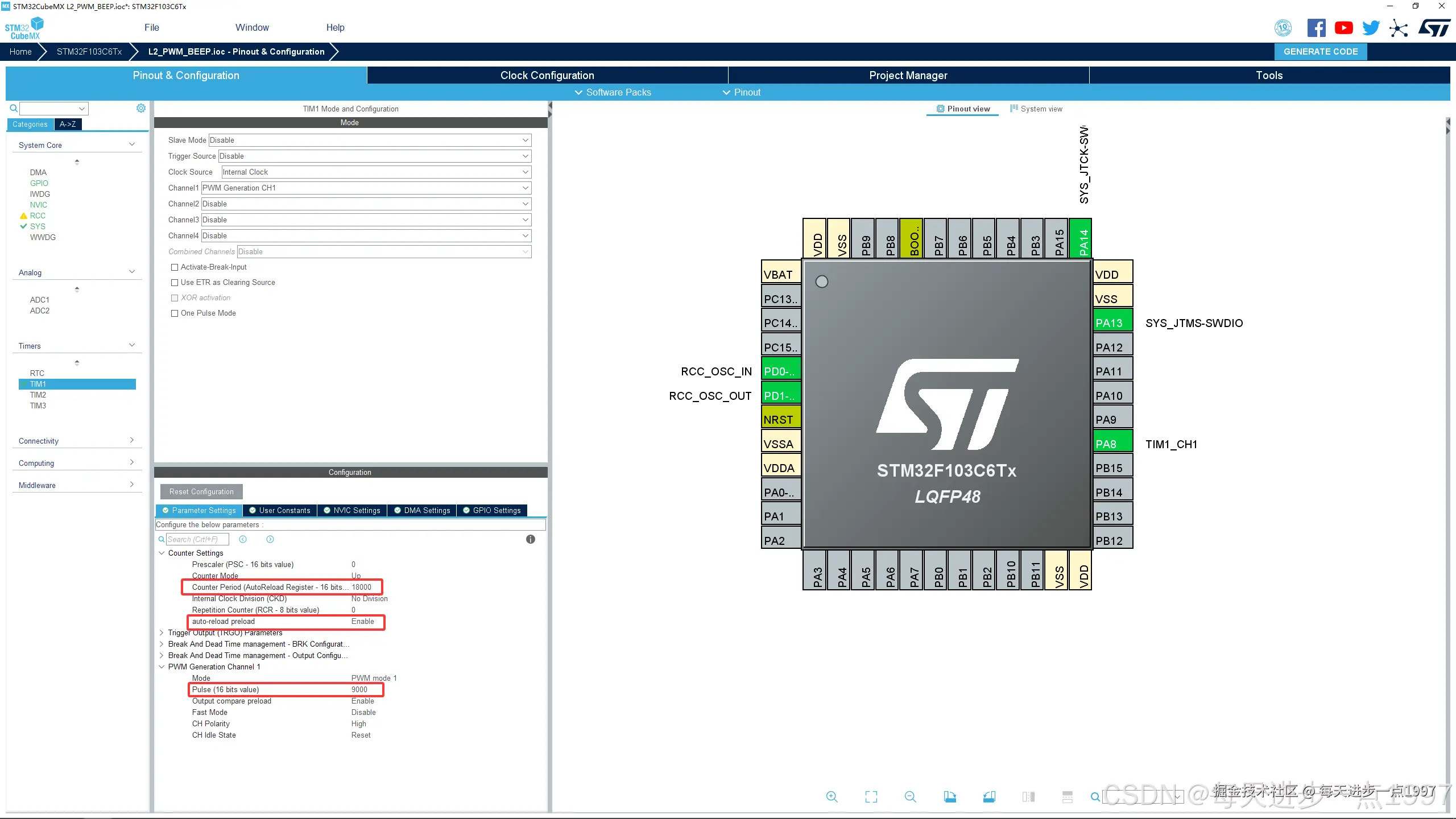Open the Channel2 dropdown
1456x819 pixels.
(x=366, y=204)
